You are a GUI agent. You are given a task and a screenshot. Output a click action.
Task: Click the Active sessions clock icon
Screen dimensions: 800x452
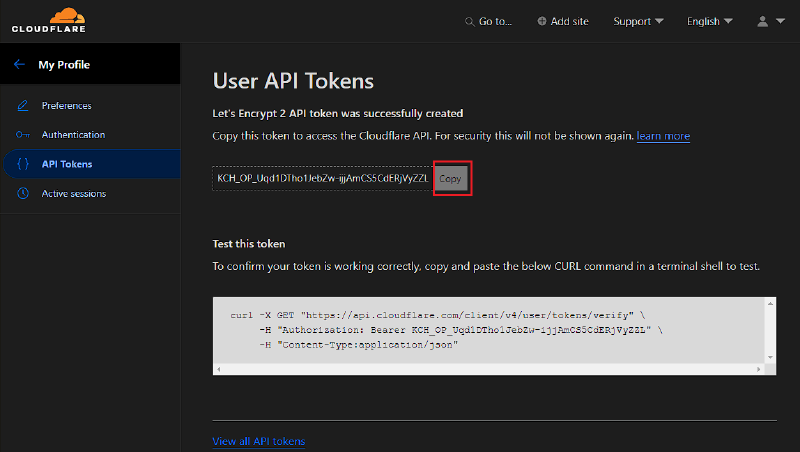pos(23,193)
